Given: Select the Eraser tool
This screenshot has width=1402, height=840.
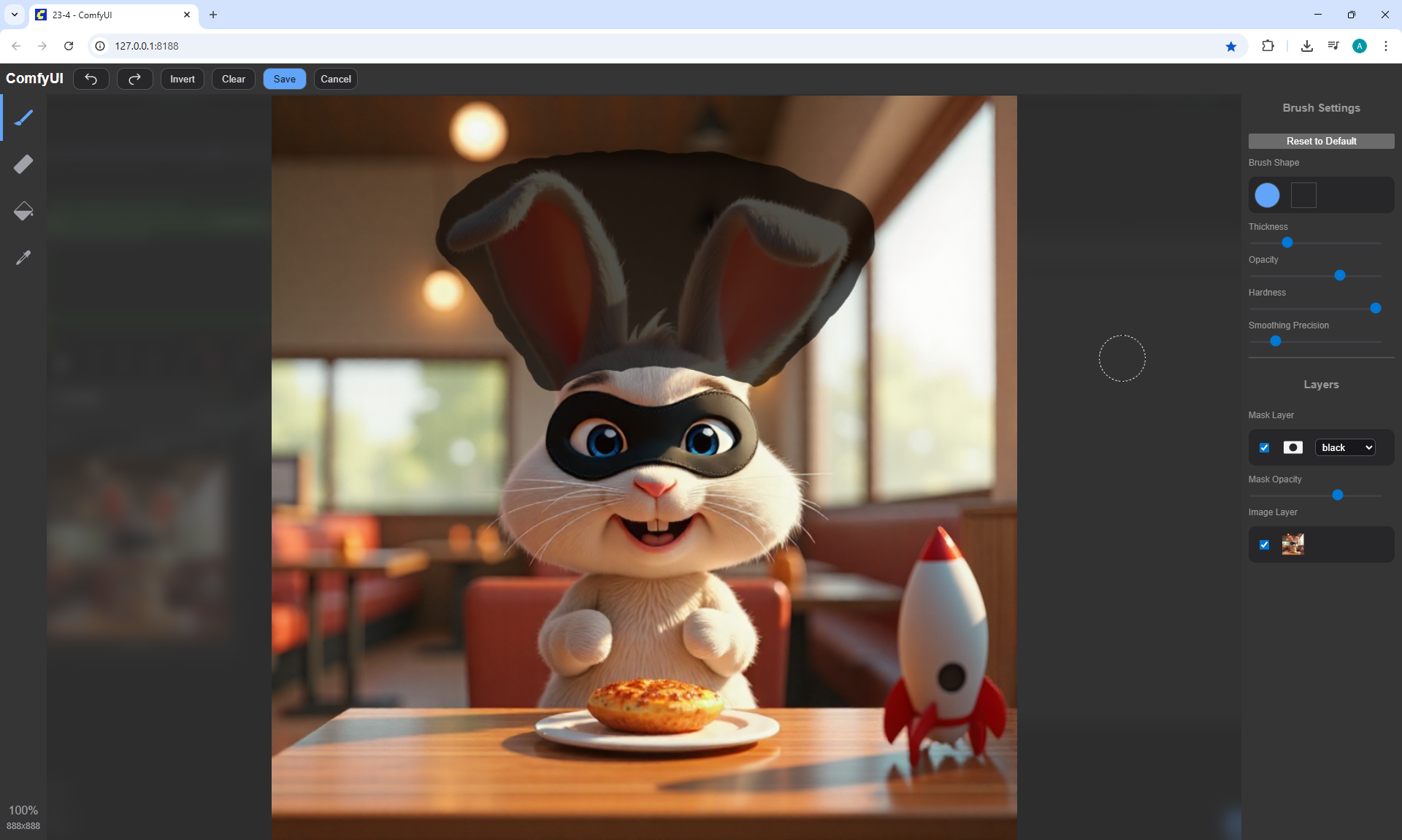Looking at the screenshot, I should pos(23,164).
